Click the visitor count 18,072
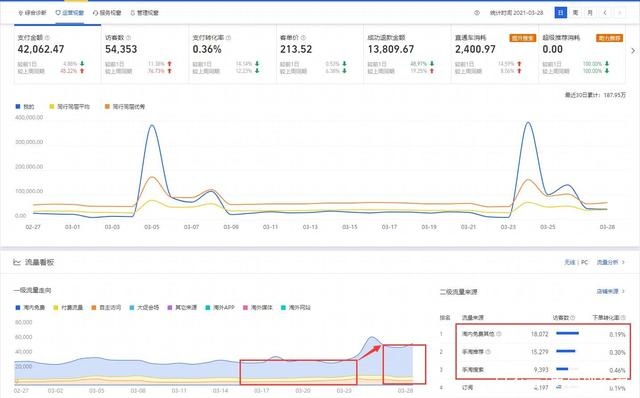Screen dimensions: 640x398 click(x=540, y=334)
